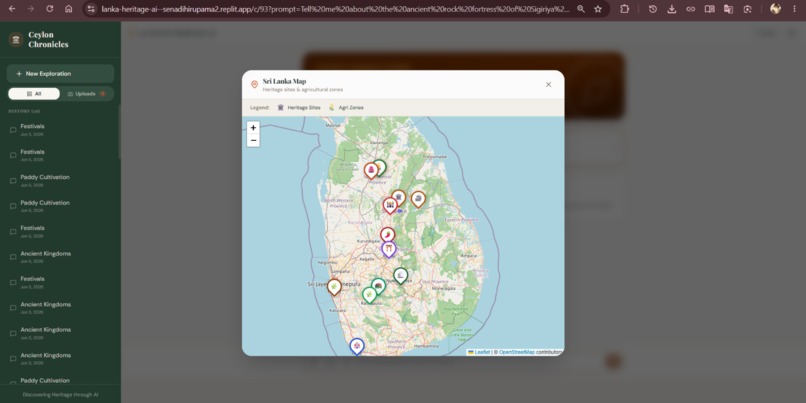This screenshot has width=806, height=403.
Task: Click the green marker behind the red stupa marker
Action: point(381,167)
